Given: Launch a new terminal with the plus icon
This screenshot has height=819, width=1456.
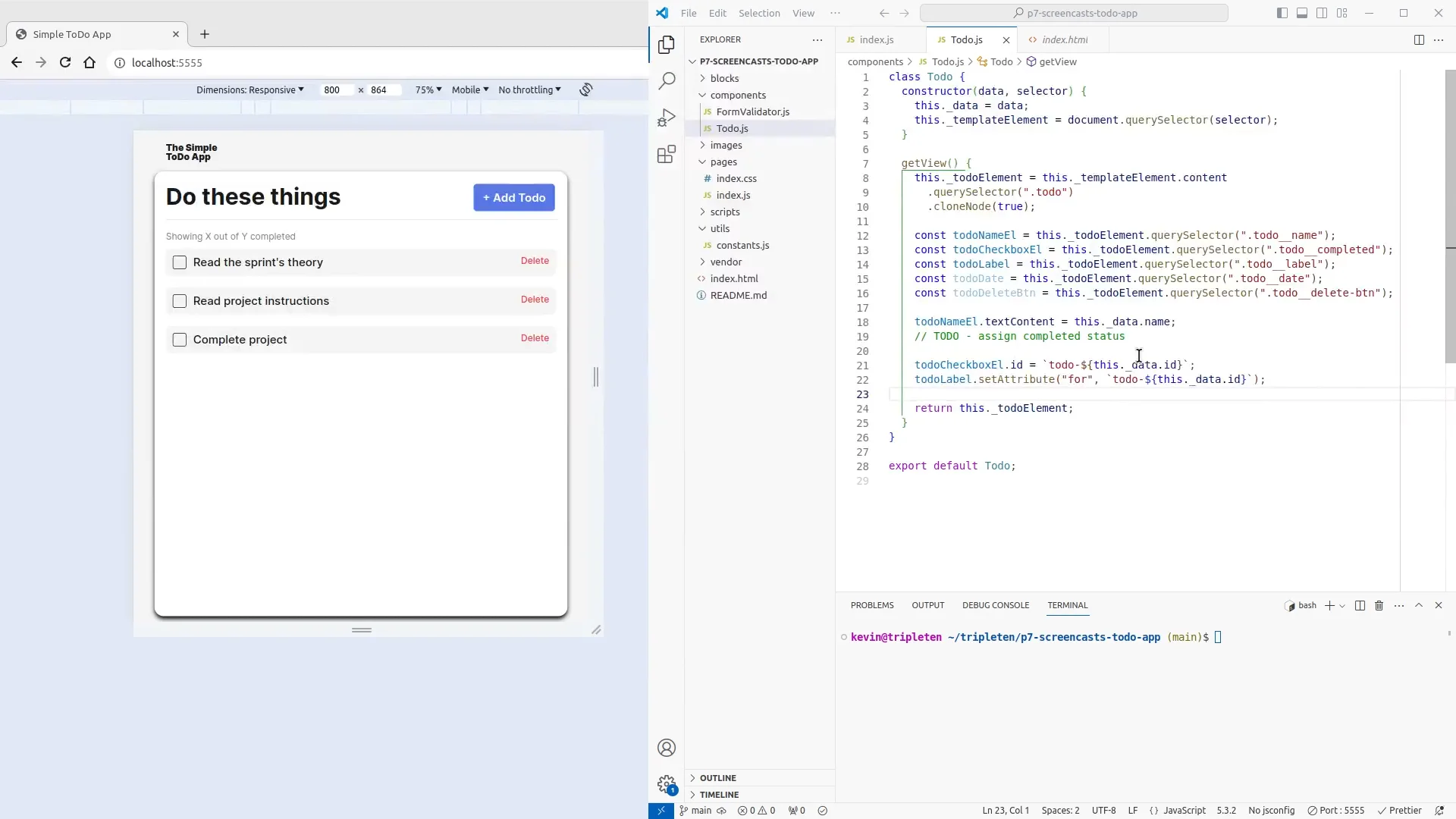Looking at the screenshot, I should [x=1329, y=605].
